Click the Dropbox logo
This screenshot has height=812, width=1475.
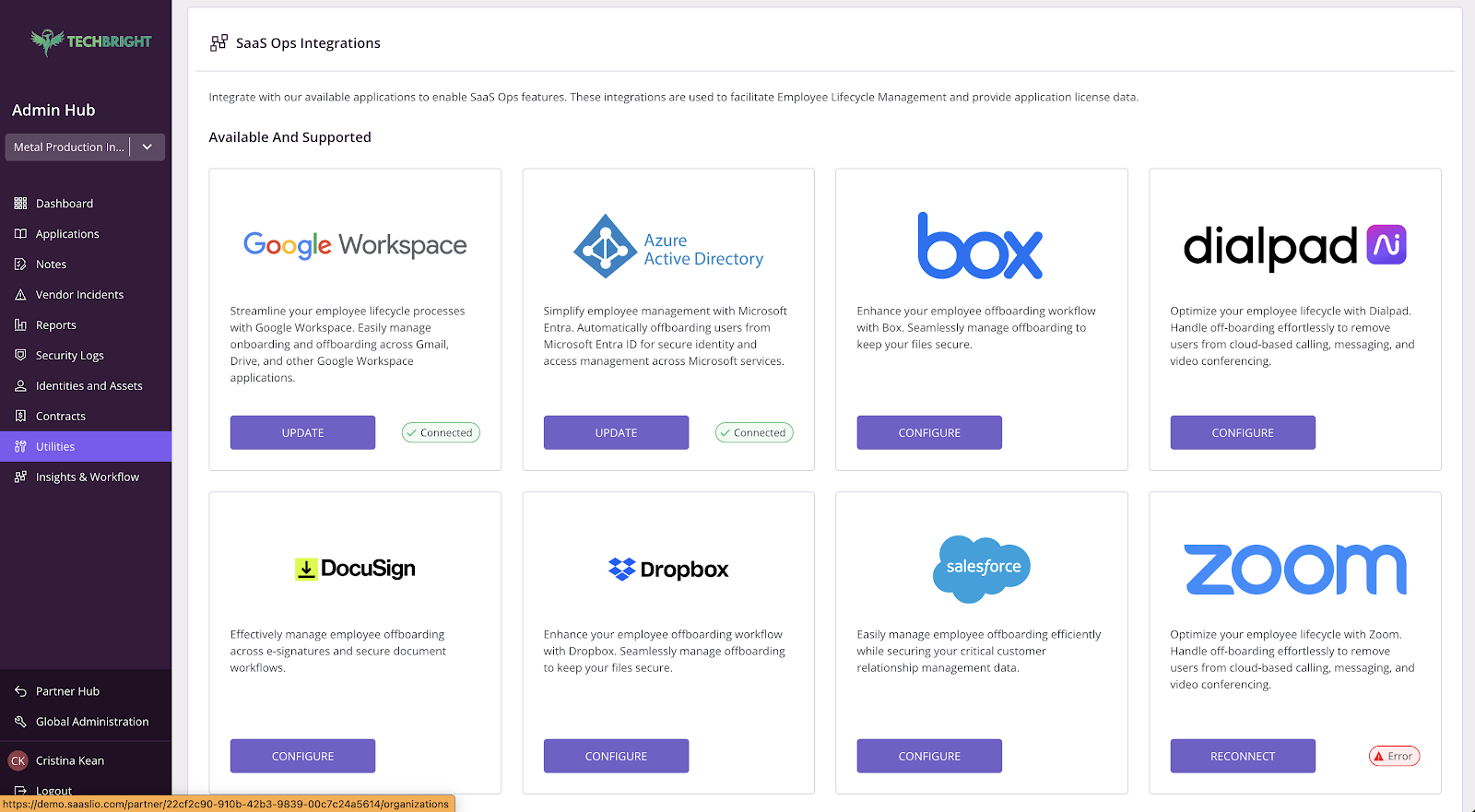click(668, 570)
